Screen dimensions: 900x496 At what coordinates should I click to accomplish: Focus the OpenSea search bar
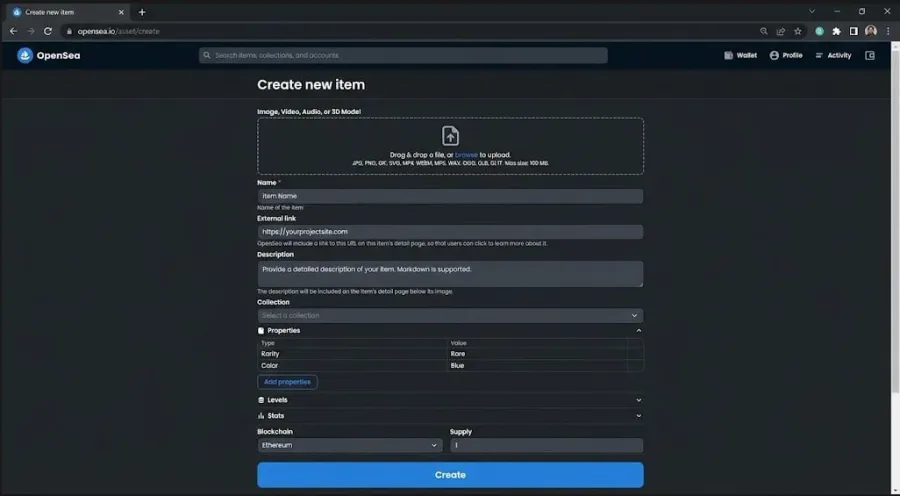[403, 55]
